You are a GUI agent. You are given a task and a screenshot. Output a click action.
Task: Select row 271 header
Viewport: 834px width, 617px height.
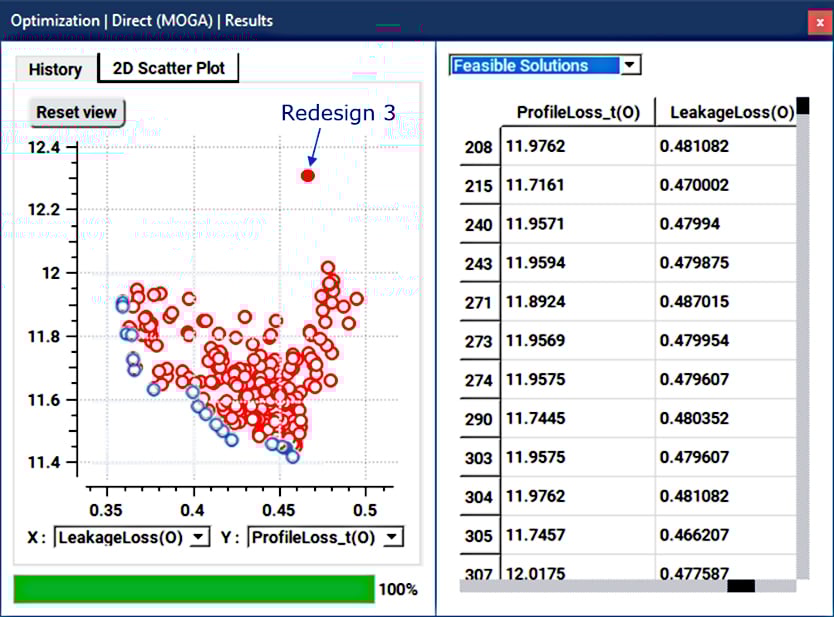coord(479,302)
